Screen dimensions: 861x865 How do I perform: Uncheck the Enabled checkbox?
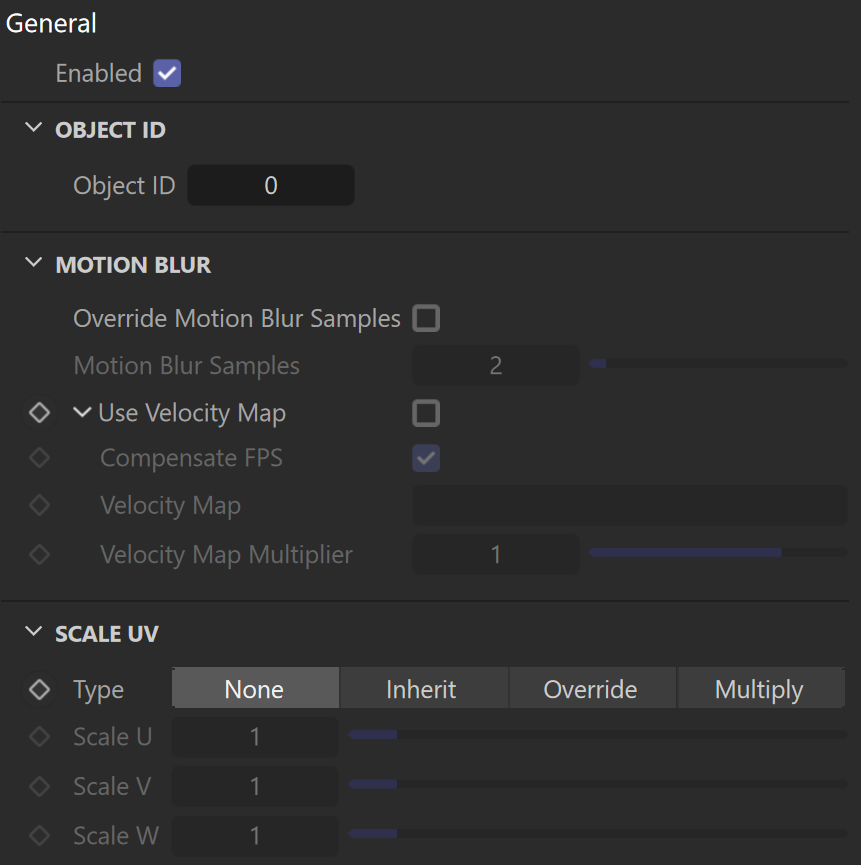(167, 73)
